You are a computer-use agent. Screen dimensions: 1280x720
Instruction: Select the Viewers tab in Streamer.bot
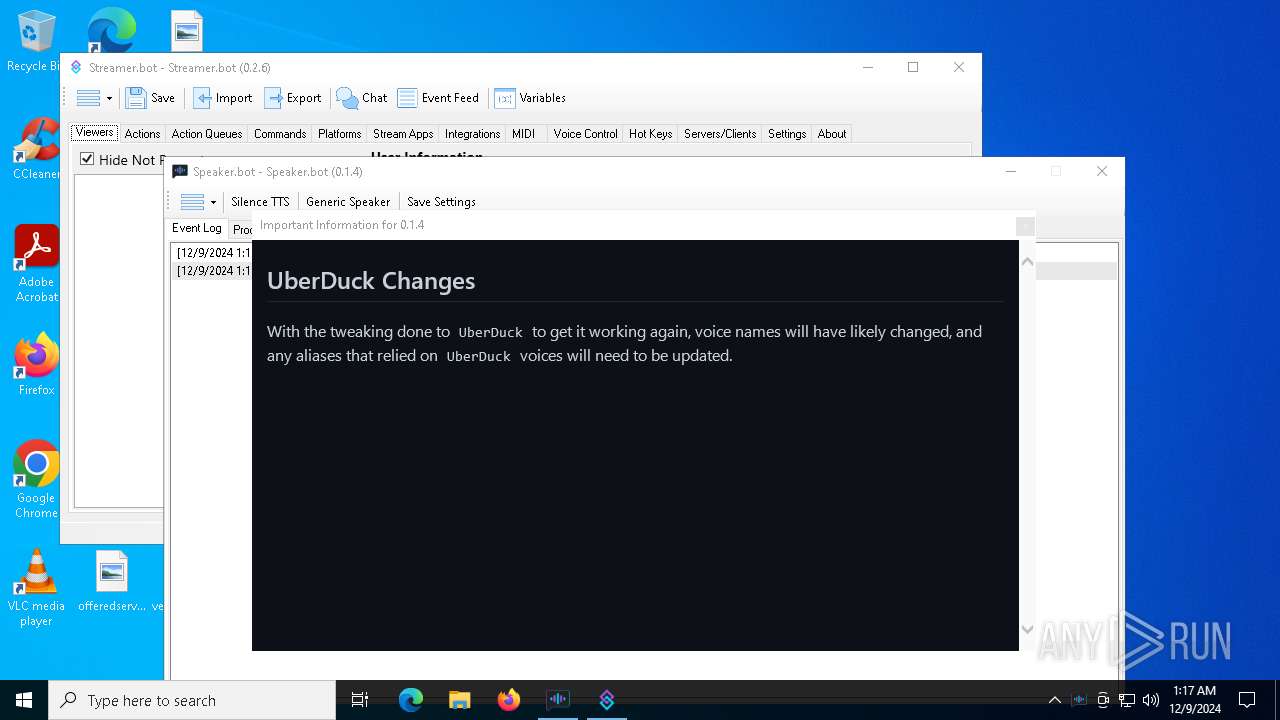click(95, 132)
